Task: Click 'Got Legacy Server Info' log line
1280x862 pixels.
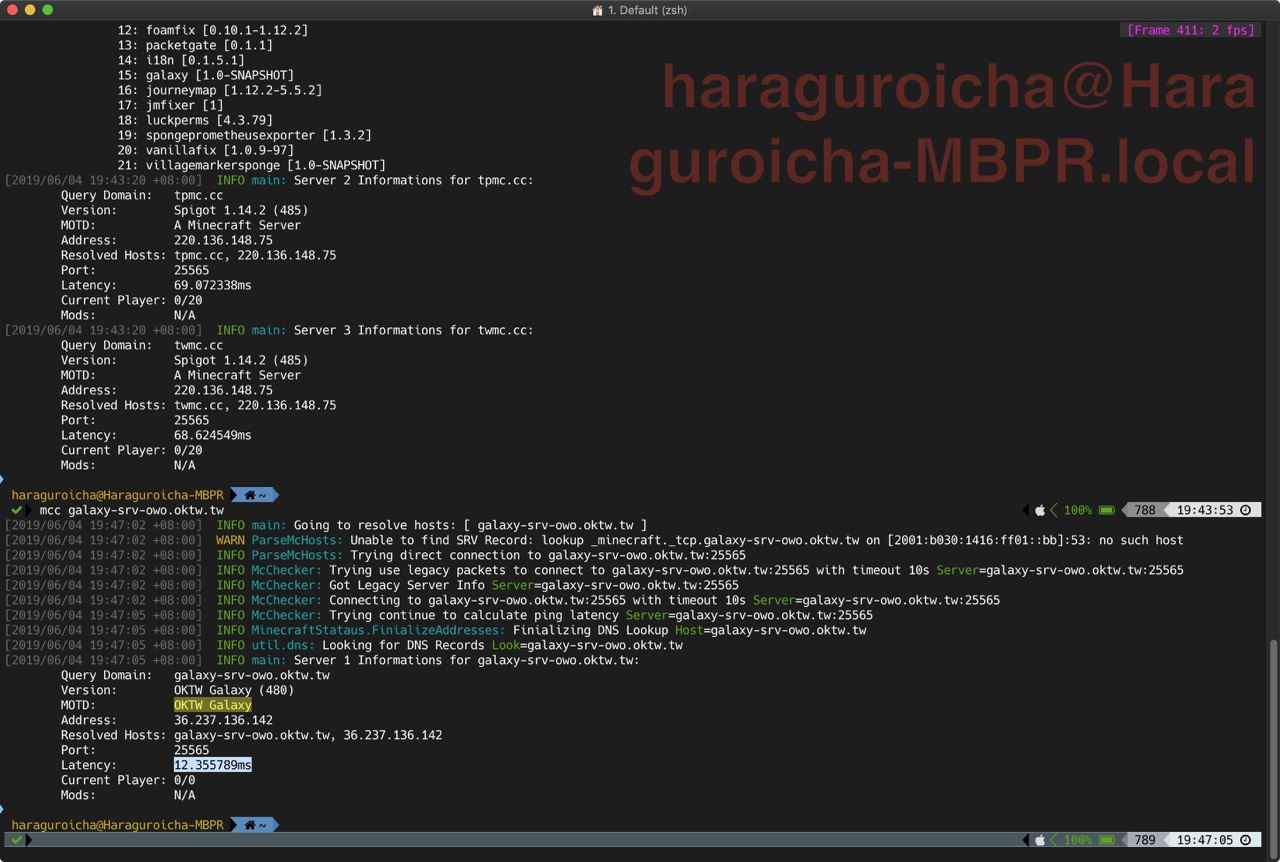Action: pyautogui.click(x=372, y=585)
